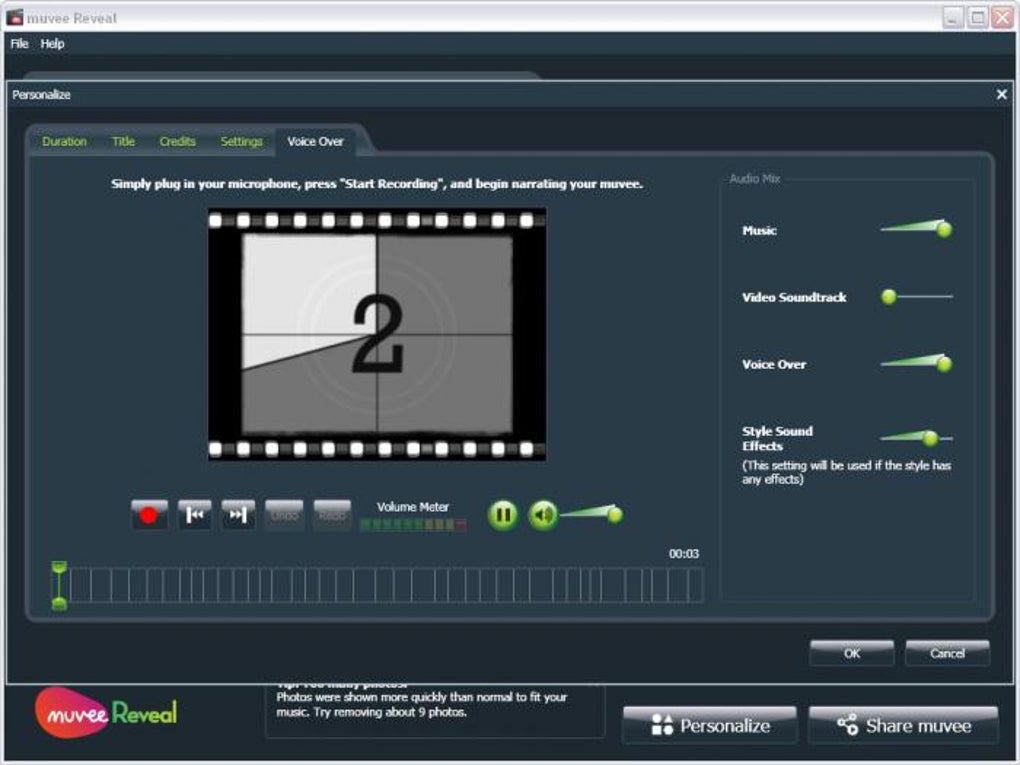This screenshot has height=765, width=1020.
Task: Jump to previous segment with skip-back icon
Action: point(195,515)
